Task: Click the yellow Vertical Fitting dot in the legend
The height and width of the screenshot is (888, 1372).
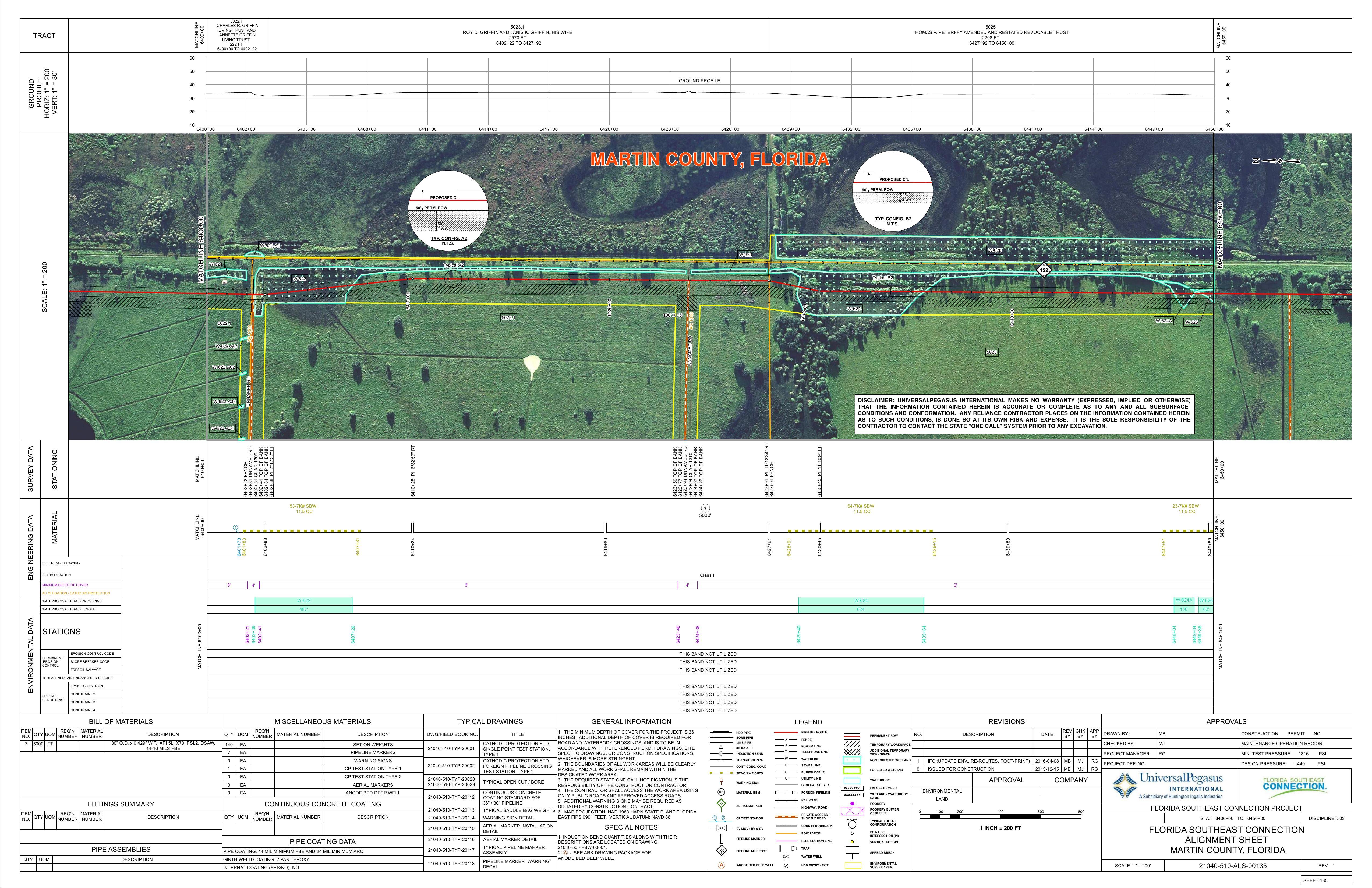Action: click(852, 842)
